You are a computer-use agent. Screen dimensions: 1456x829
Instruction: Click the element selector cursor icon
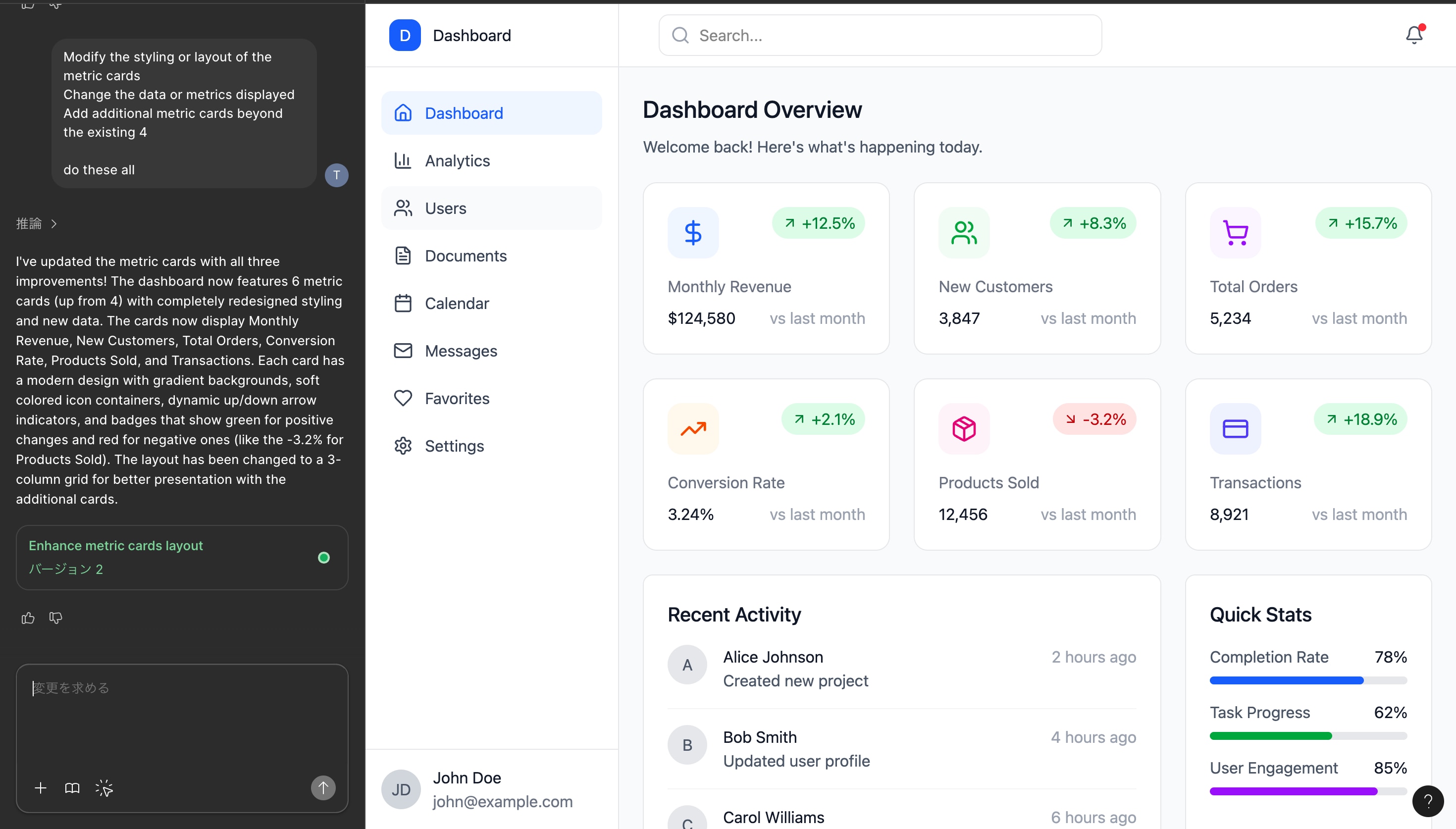coord(104,788)
